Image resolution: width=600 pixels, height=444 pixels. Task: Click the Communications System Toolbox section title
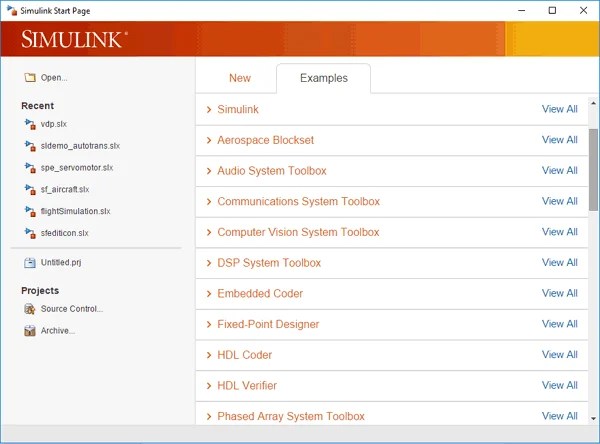298,201
